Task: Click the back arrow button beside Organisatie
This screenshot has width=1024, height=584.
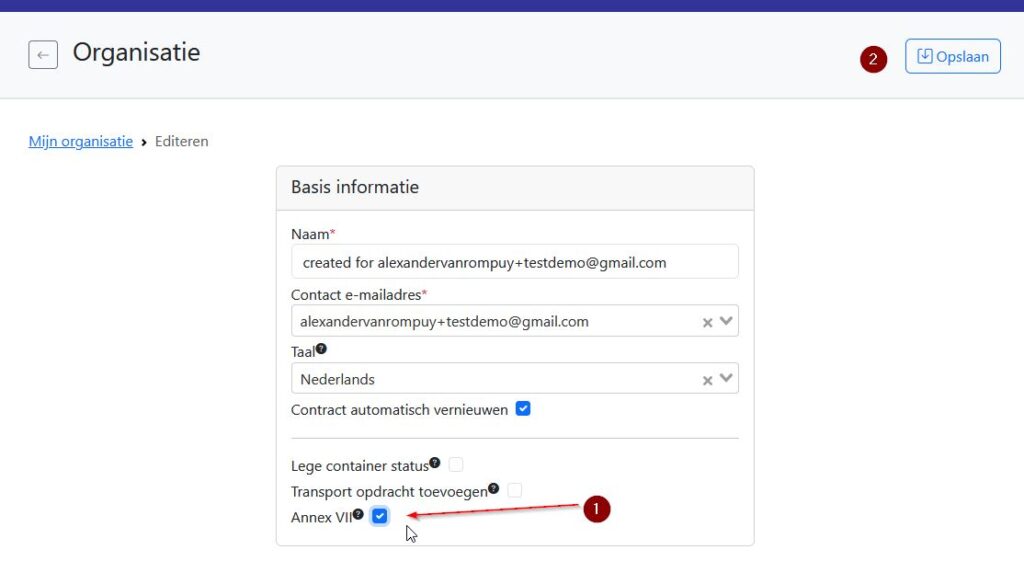Action: (43, 55)
